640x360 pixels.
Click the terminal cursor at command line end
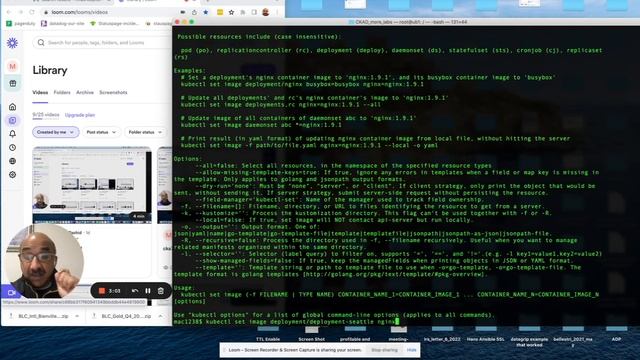coord(397,322)
